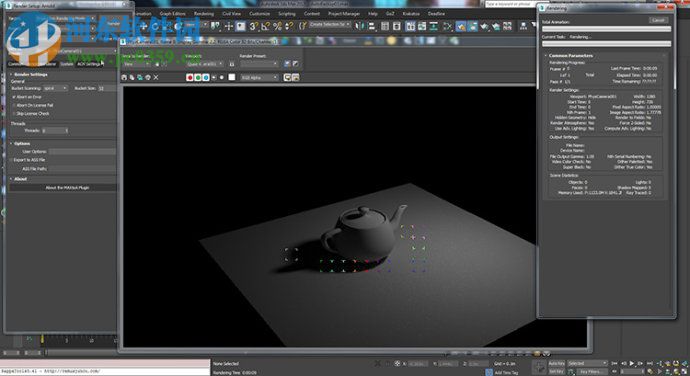The image size is (690, 376).
Task: Open the Civil View menu
Action: point(231,14)
